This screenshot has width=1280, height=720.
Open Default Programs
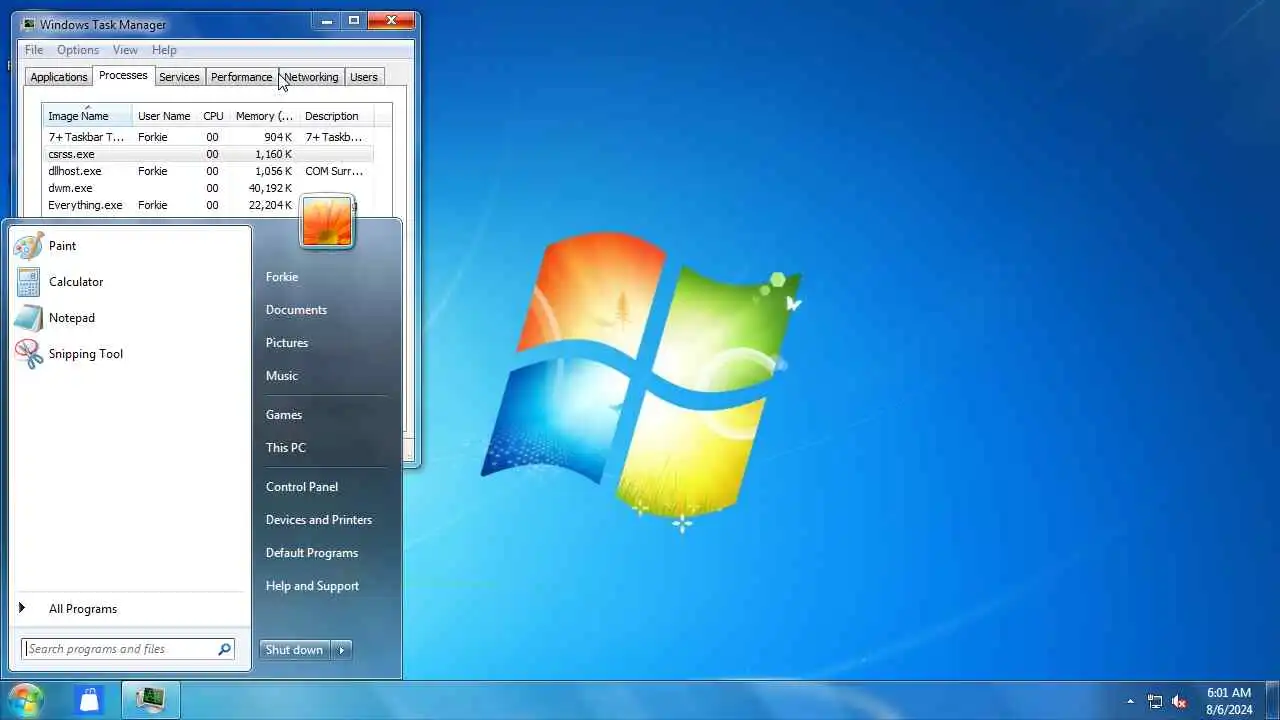pos(312,553)
